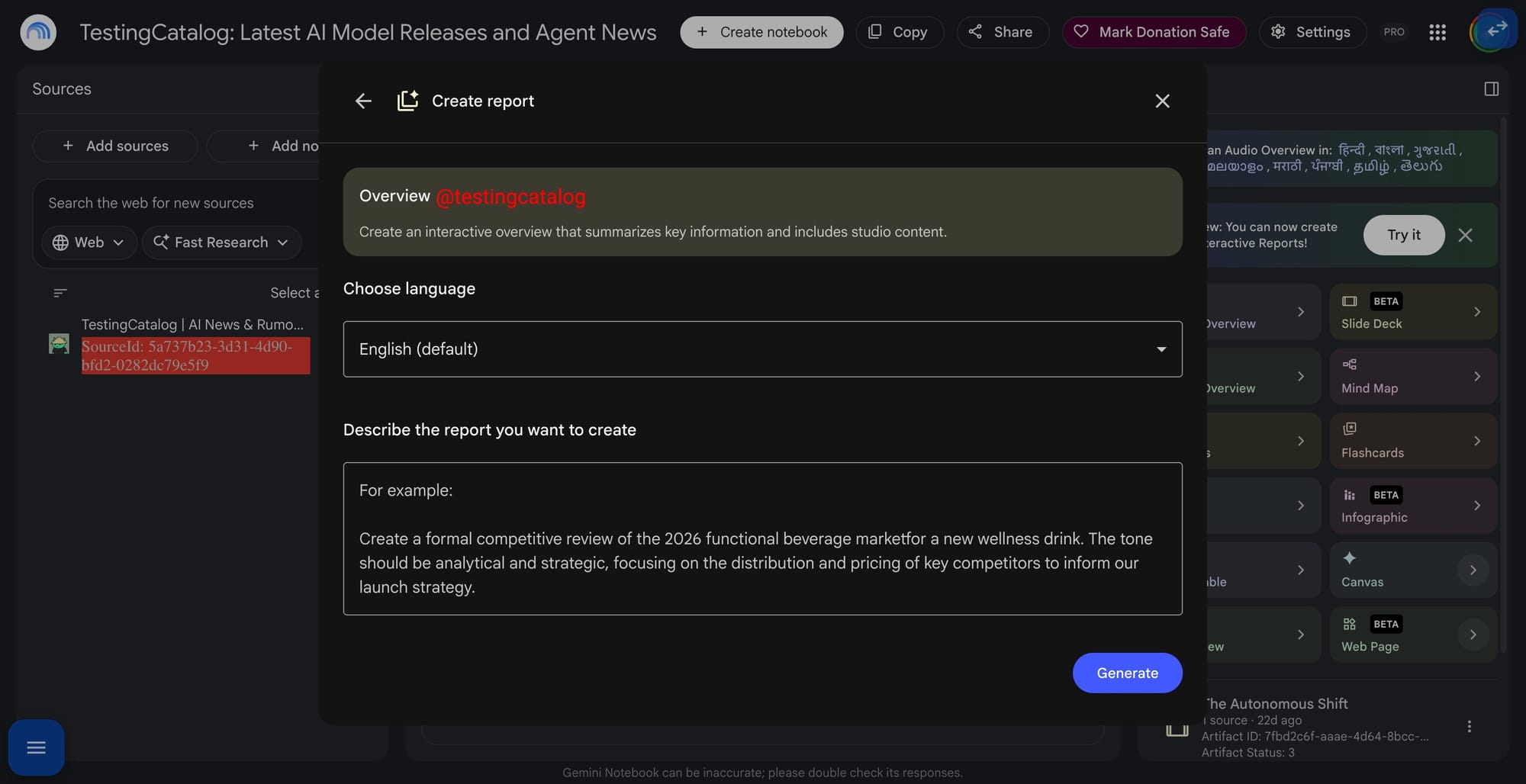1526x784 pixels.
Task: Expand the English (default) language dropdown
Action: pyautogui.click(x=762, y=349)
